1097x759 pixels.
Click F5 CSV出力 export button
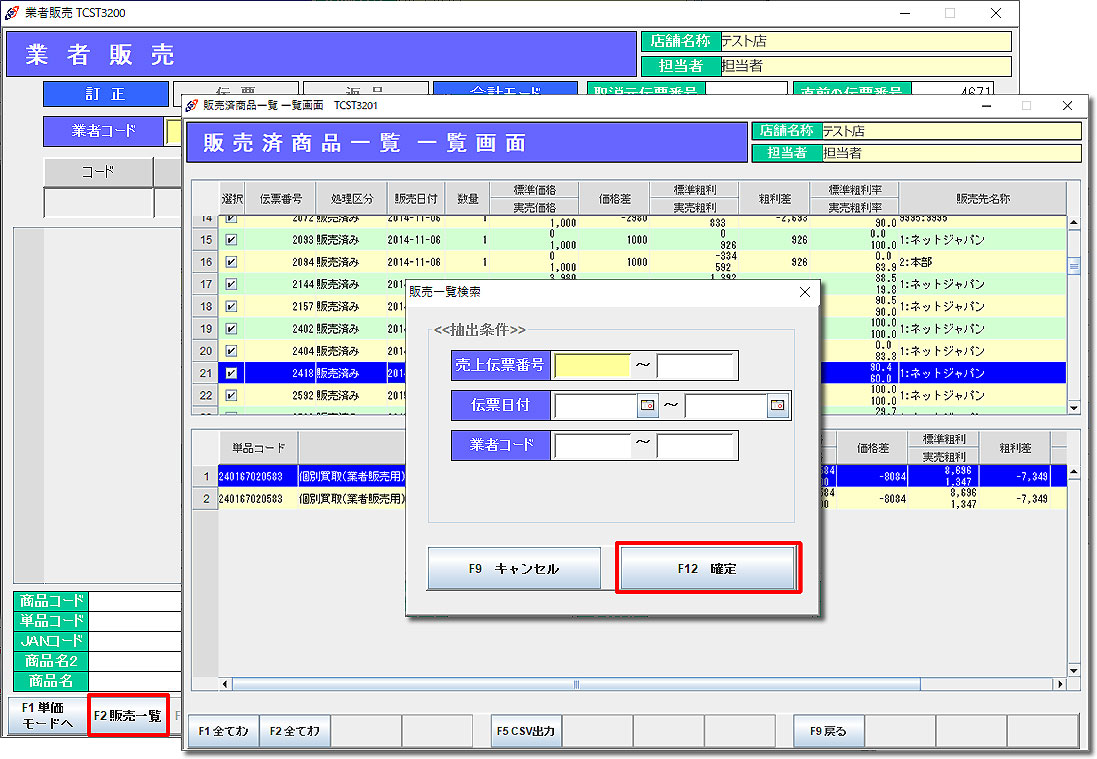point(526,731)
